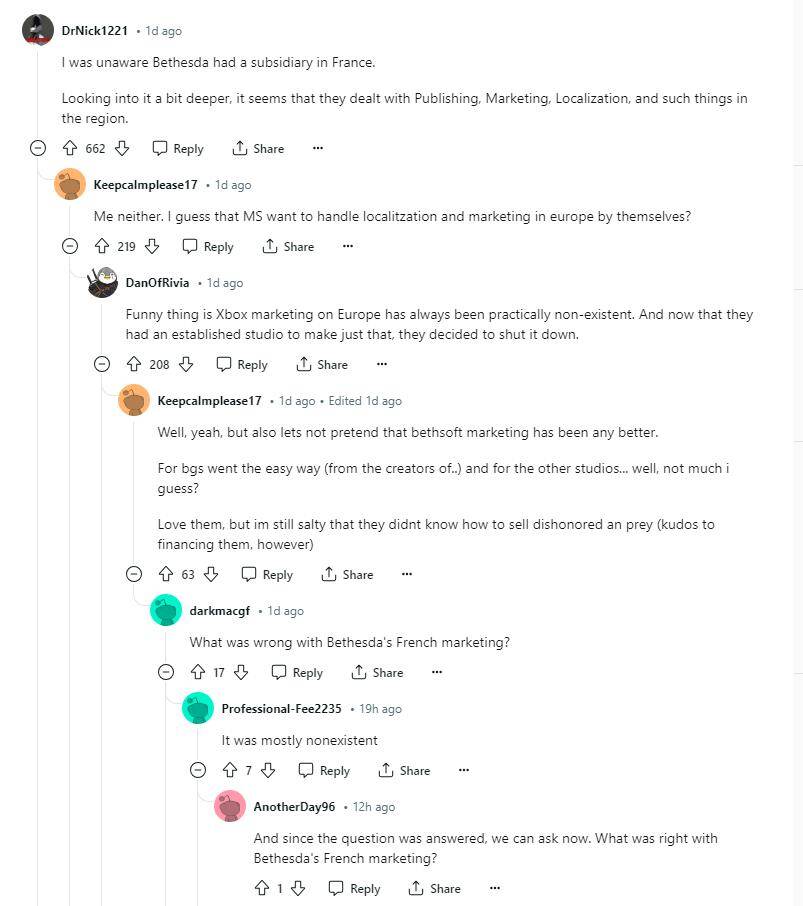
Task: Share Professional-Fee2235's comment
Action: pos(404,770)
